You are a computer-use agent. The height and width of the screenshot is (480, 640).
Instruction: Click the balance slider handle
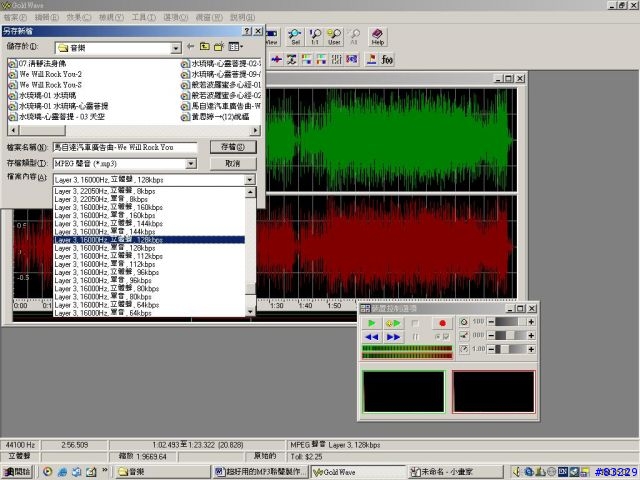coord(510,336)
